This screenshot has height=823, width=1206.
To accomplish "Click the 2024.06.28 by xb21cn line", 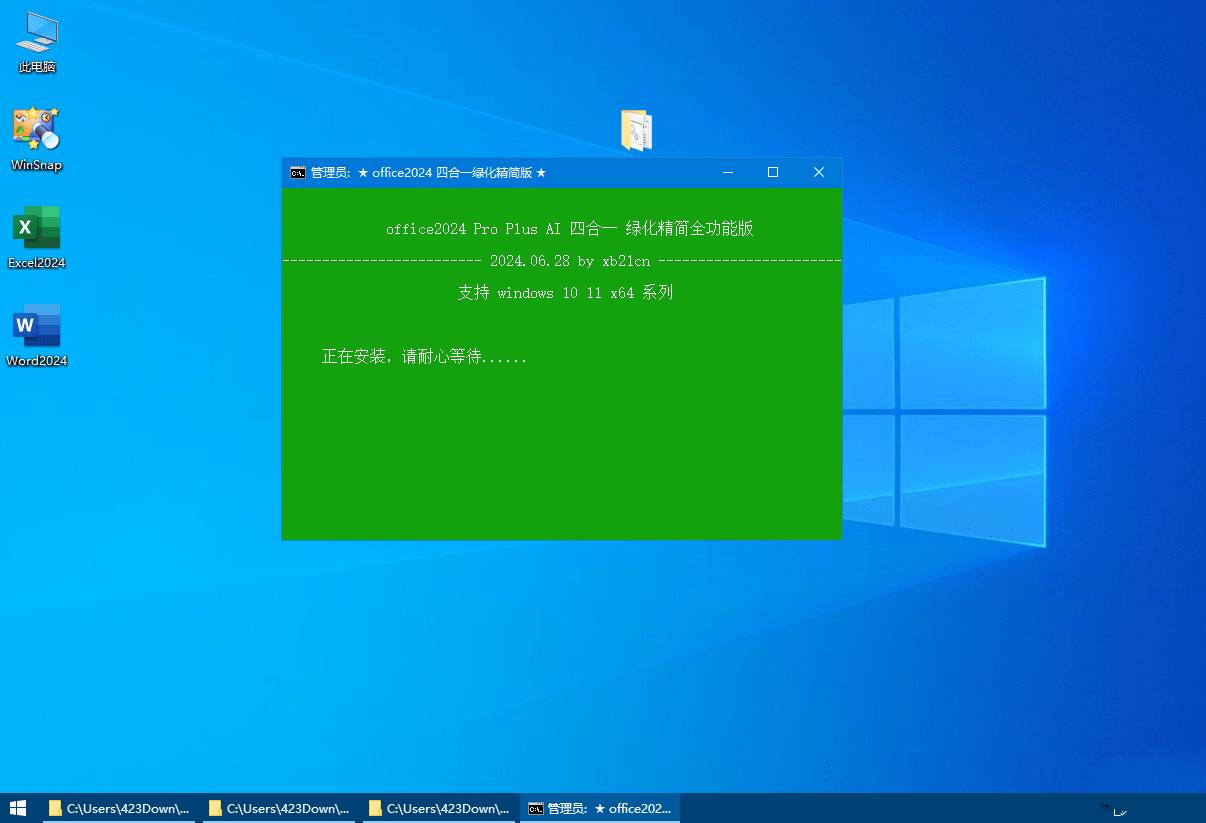I will coord(569,261).
